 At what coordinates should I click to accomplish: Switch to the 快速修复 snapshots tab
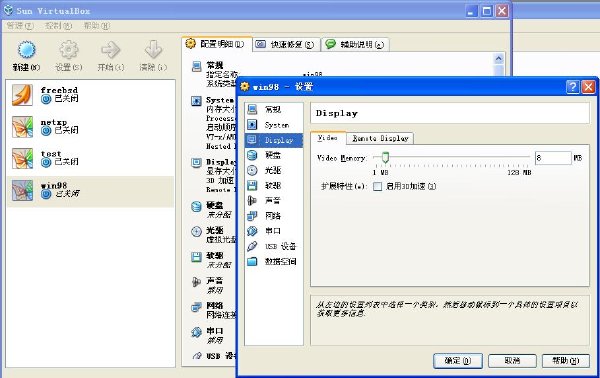point(285,45)
